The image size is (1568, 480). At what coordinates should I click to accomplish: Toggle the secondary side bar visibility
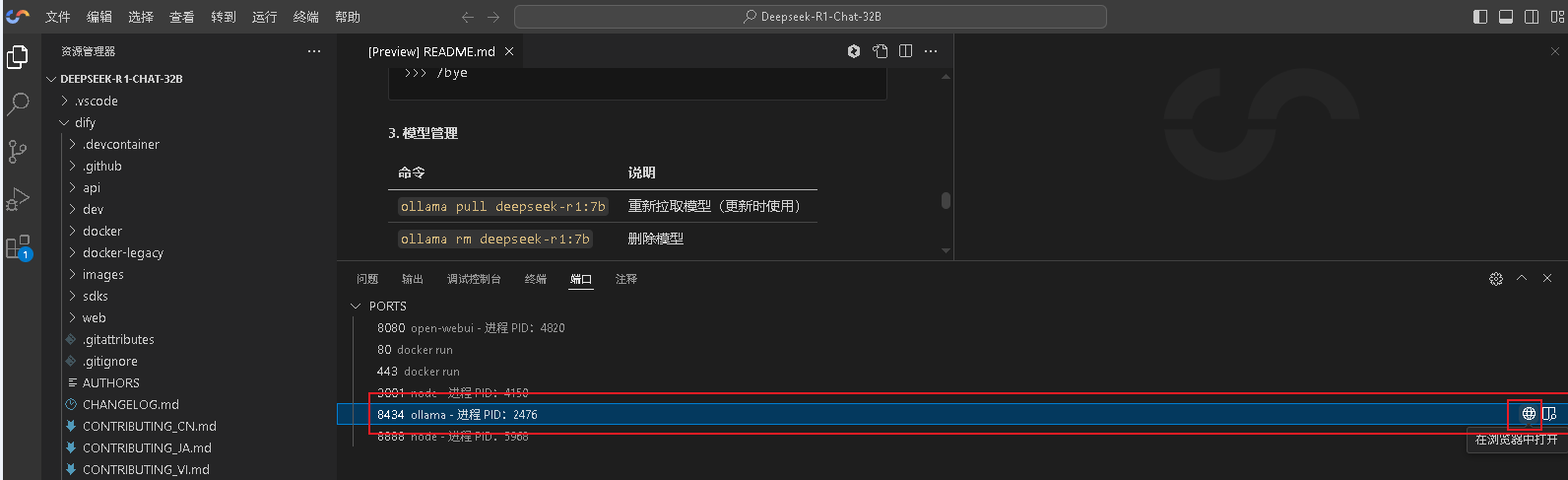pyautogui.click(x=1532, y=17)
